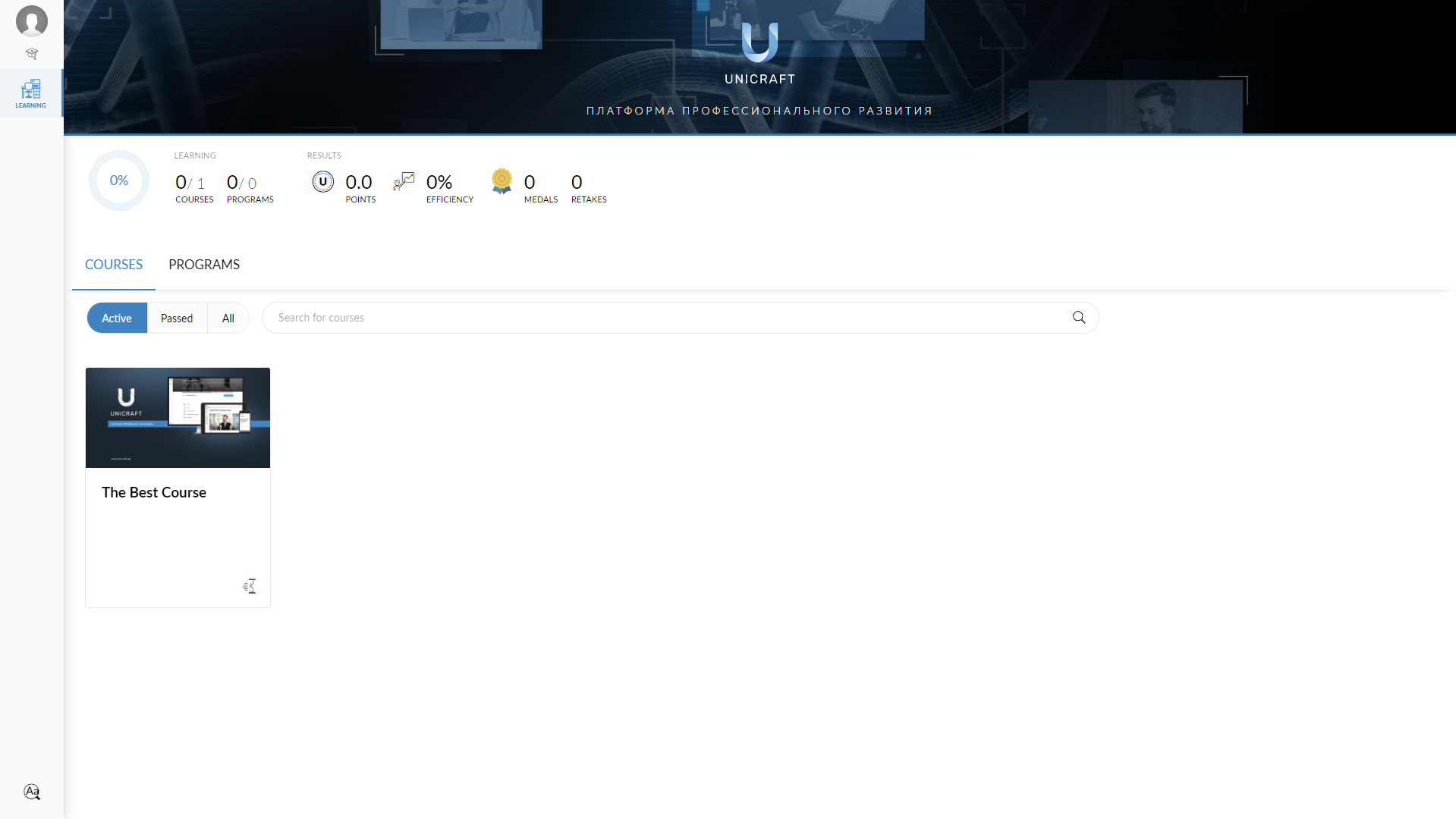Select the All courses filter
The image size is (1456, 819).
point(228,318)
